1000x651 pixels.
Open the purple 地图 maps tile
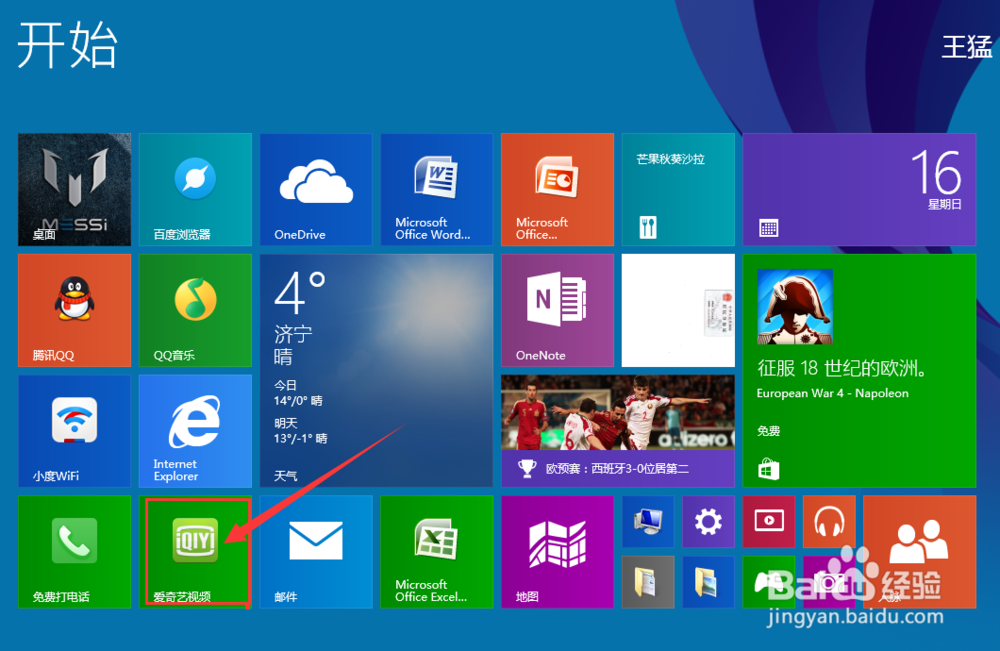(557, 552)
